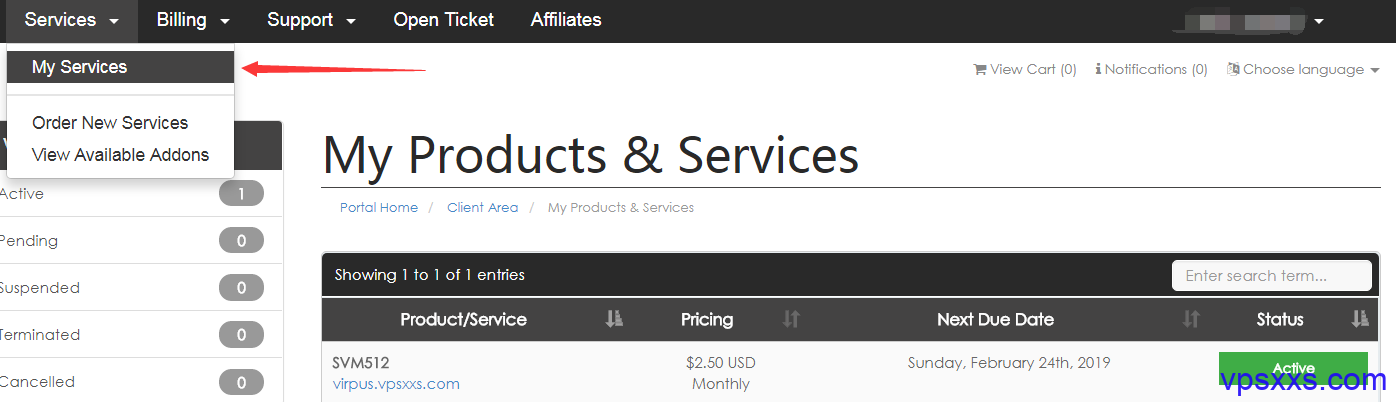
Task: Select View Available Addons menu item
Action: 120,155
